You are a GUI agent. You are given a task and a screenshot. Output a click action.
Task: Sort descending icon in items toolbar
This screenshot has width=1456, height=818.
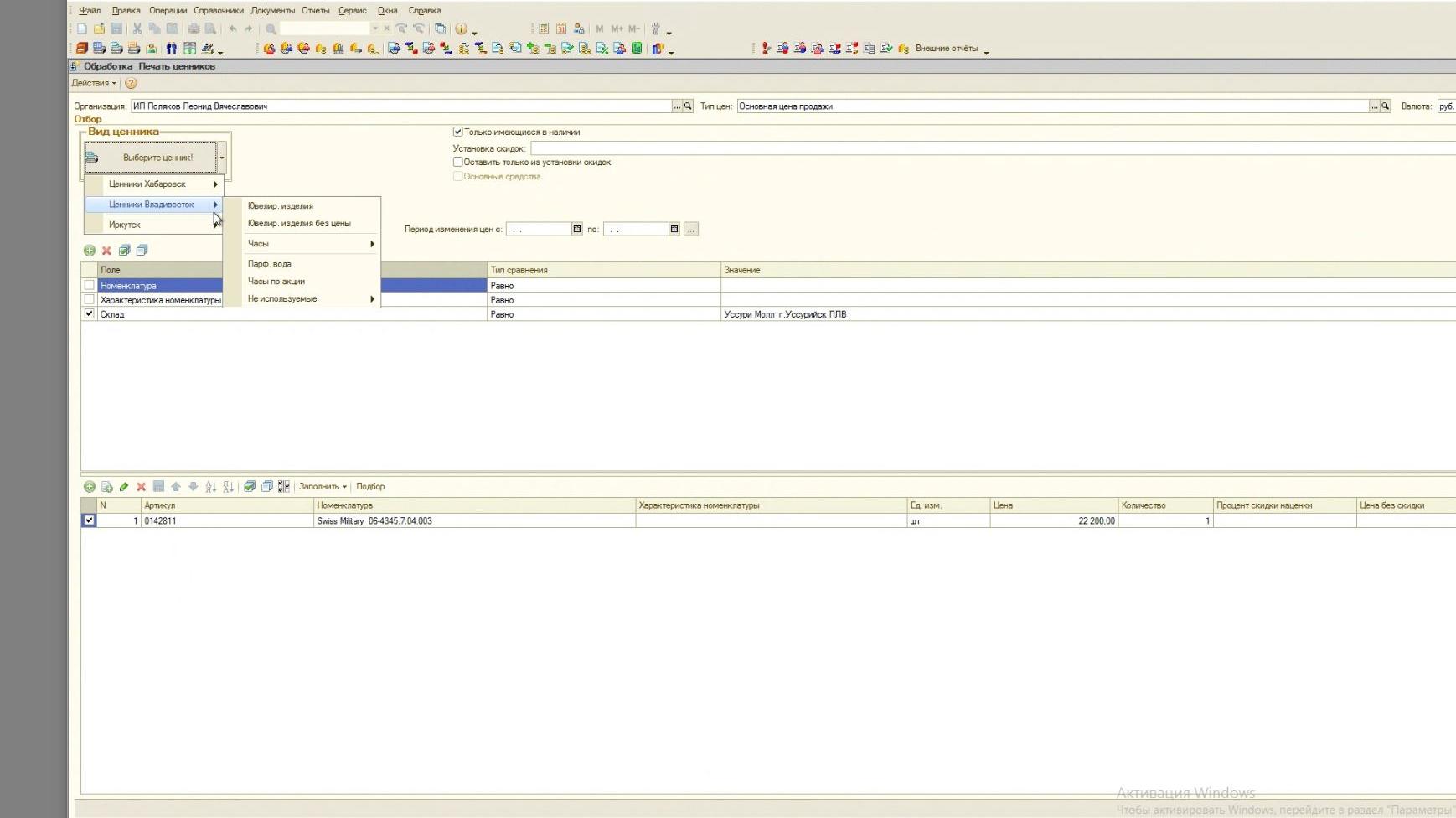228,487
